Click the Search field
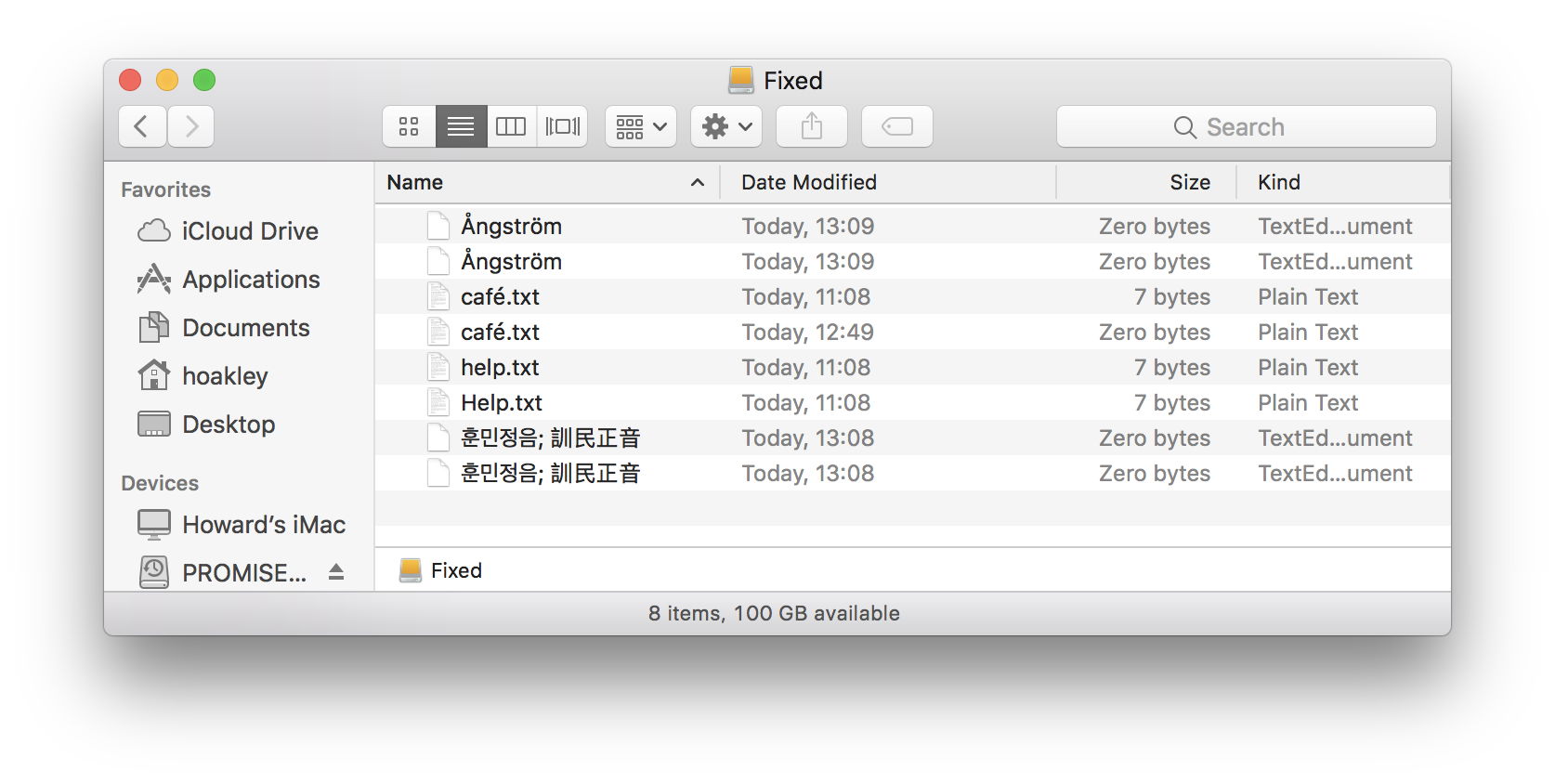Viewport: 1555px width, 784px height. point(1246,126)
